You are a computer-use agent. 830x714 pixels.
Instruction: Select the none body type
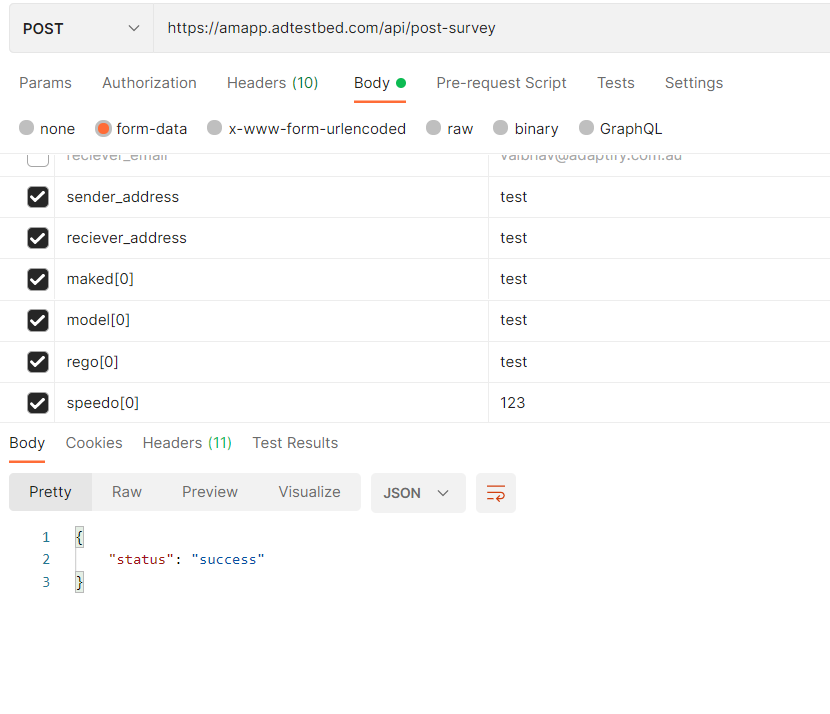[x=47, y=129]
